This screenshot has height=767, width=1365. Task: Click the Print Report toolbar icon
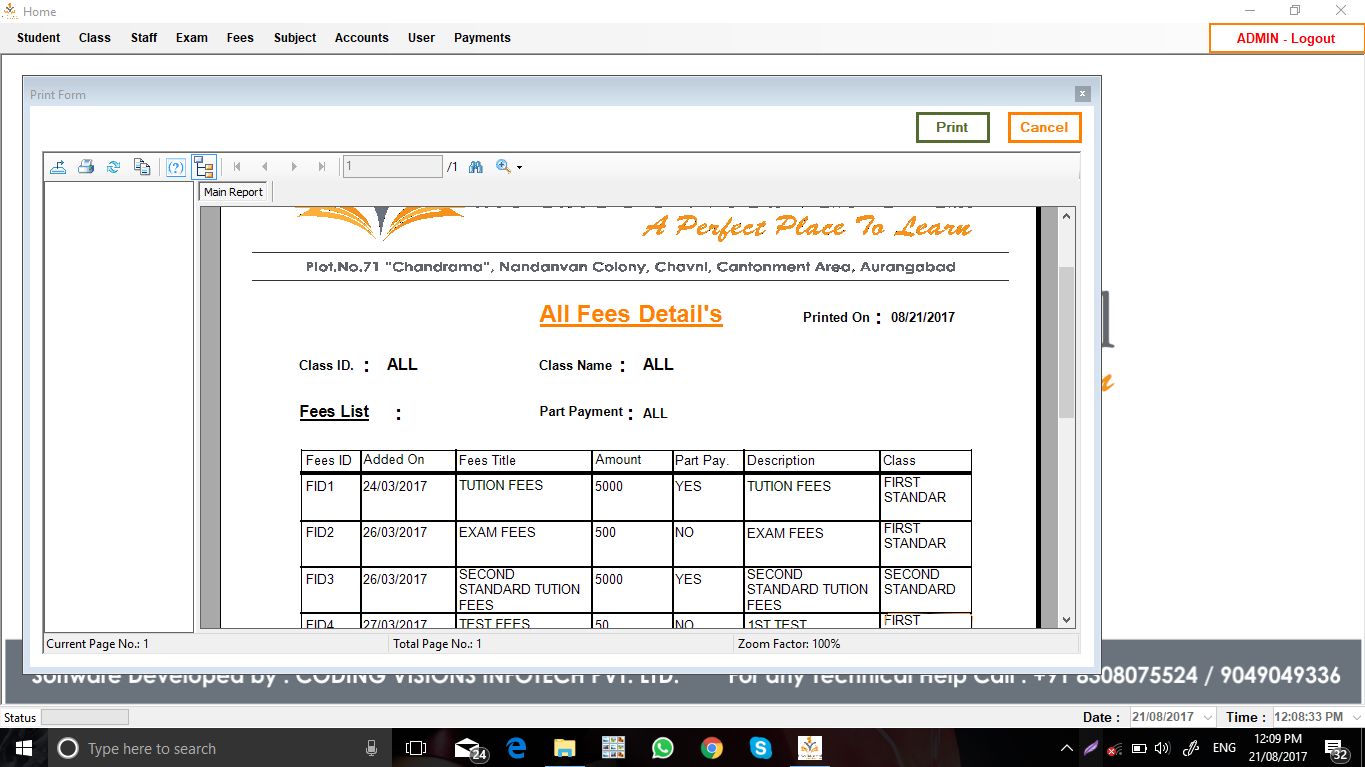point(86,167)
